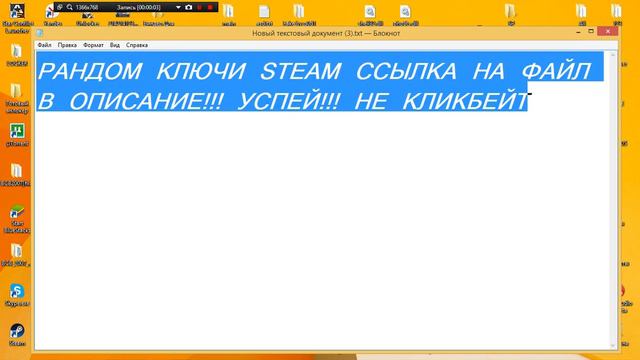640x360 pixels.
Task: Click the Notepad scrollbar up arrow
Action: click(613, 54)
